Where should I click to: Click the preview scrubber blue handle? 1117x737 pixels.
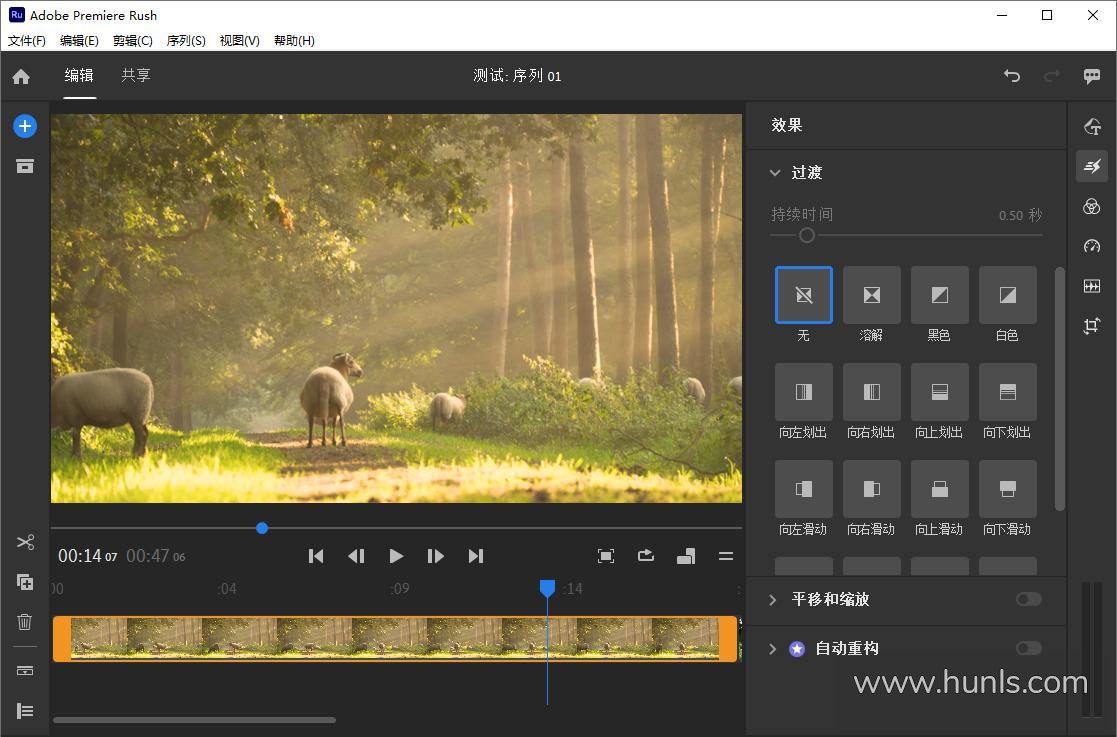pos(262,528)
